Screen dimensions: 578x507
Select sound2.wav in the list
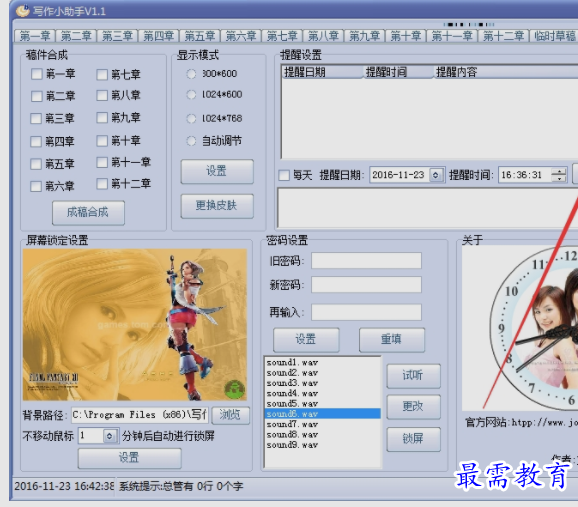[x=323, y=373]
